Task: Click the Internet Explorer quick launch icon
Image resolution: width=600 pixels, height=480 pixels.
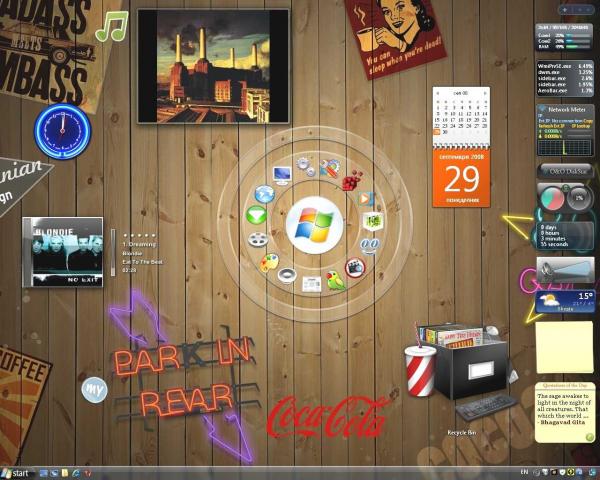Action: point(76,473)
